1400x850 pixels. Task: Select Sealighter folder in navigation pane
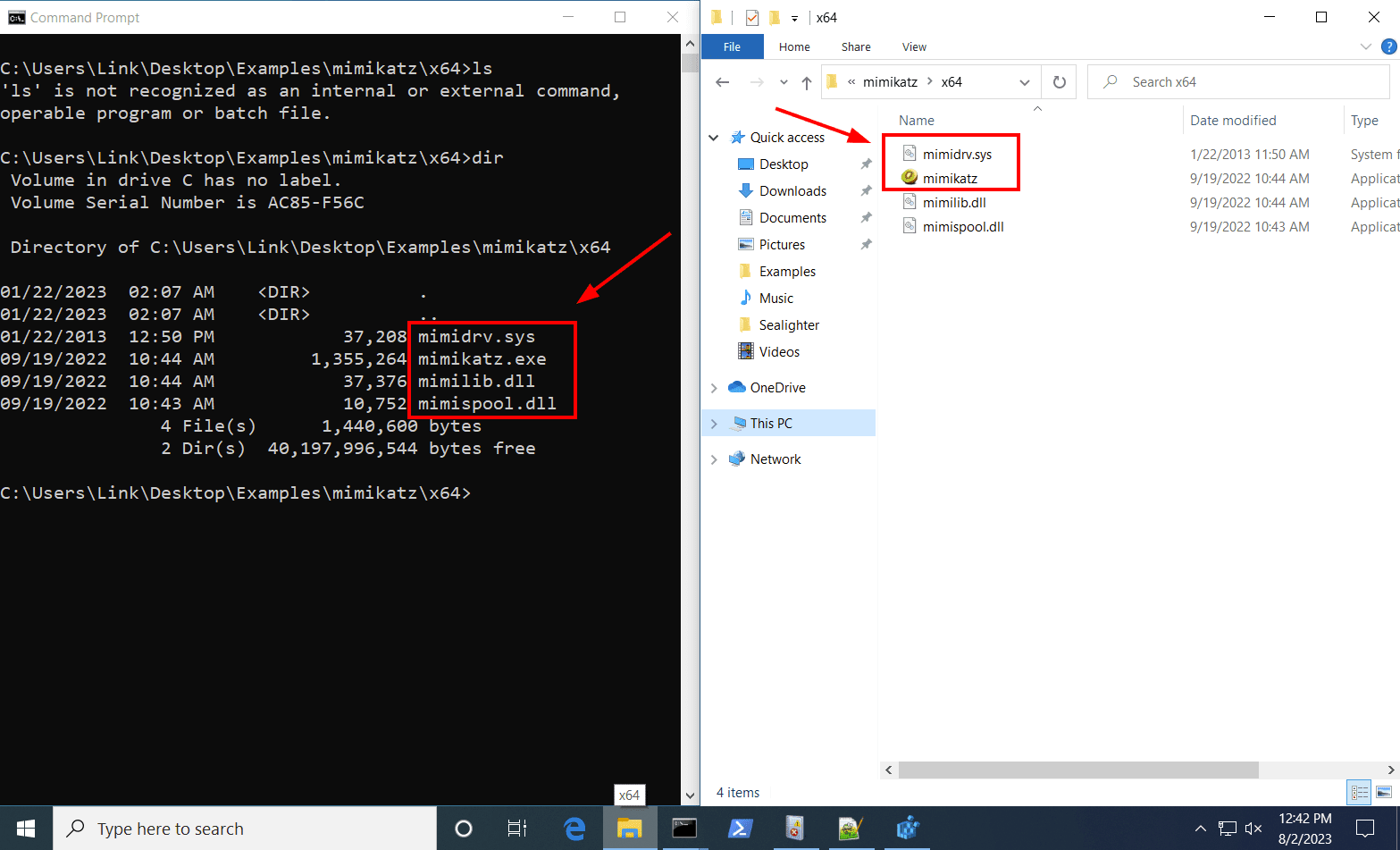[789, 325]
